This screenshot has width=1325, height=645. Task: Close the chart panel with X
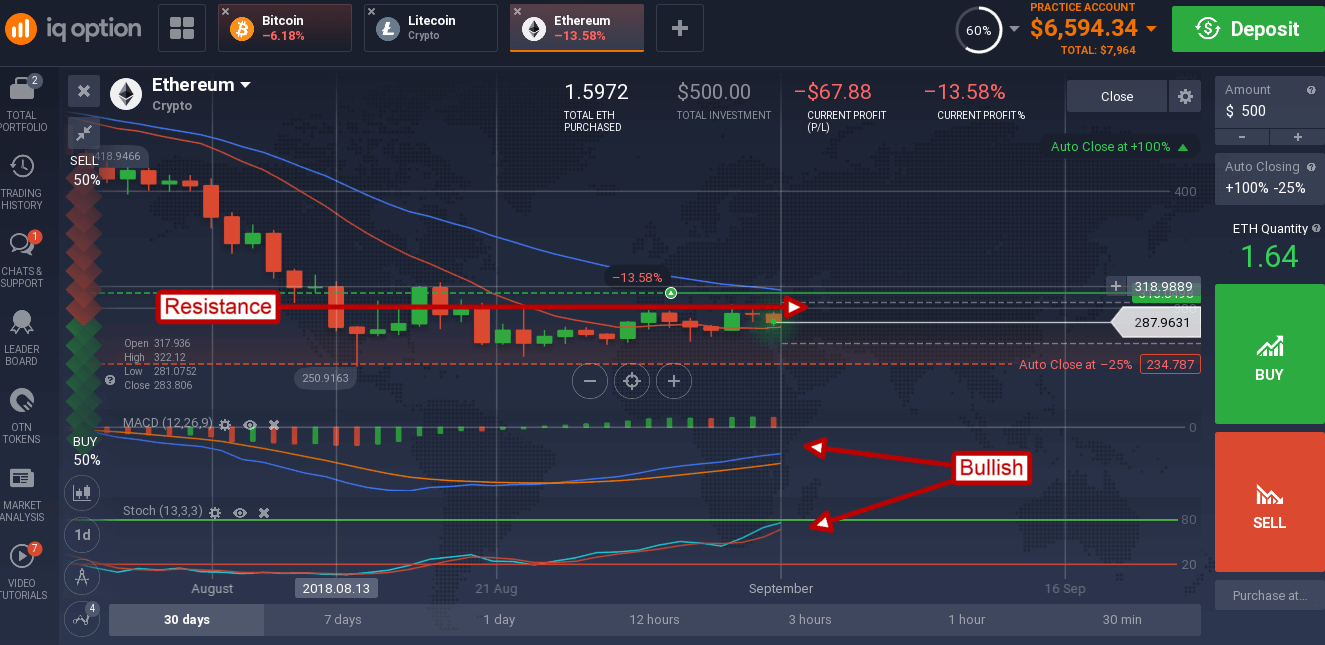84,91
